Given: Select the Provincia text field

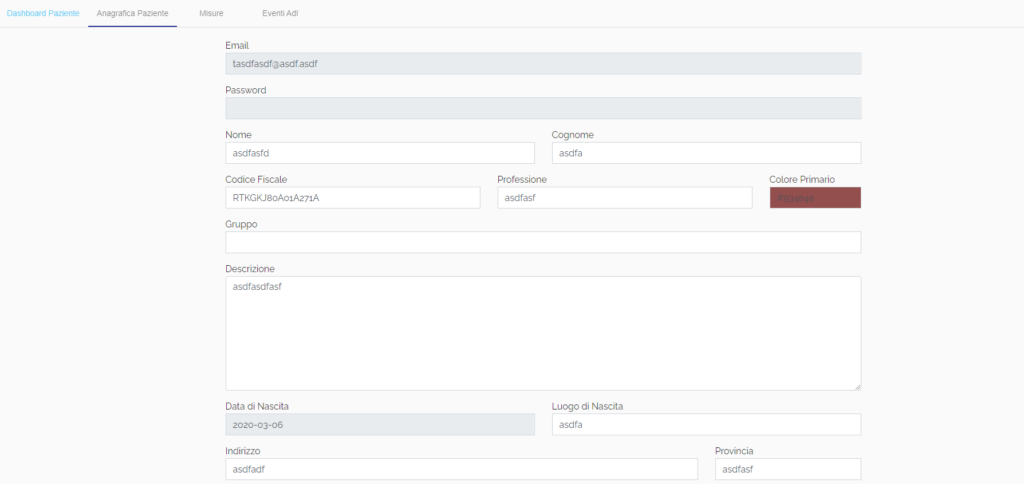Looking at the screenshot, I should click(x=788, y=469).
